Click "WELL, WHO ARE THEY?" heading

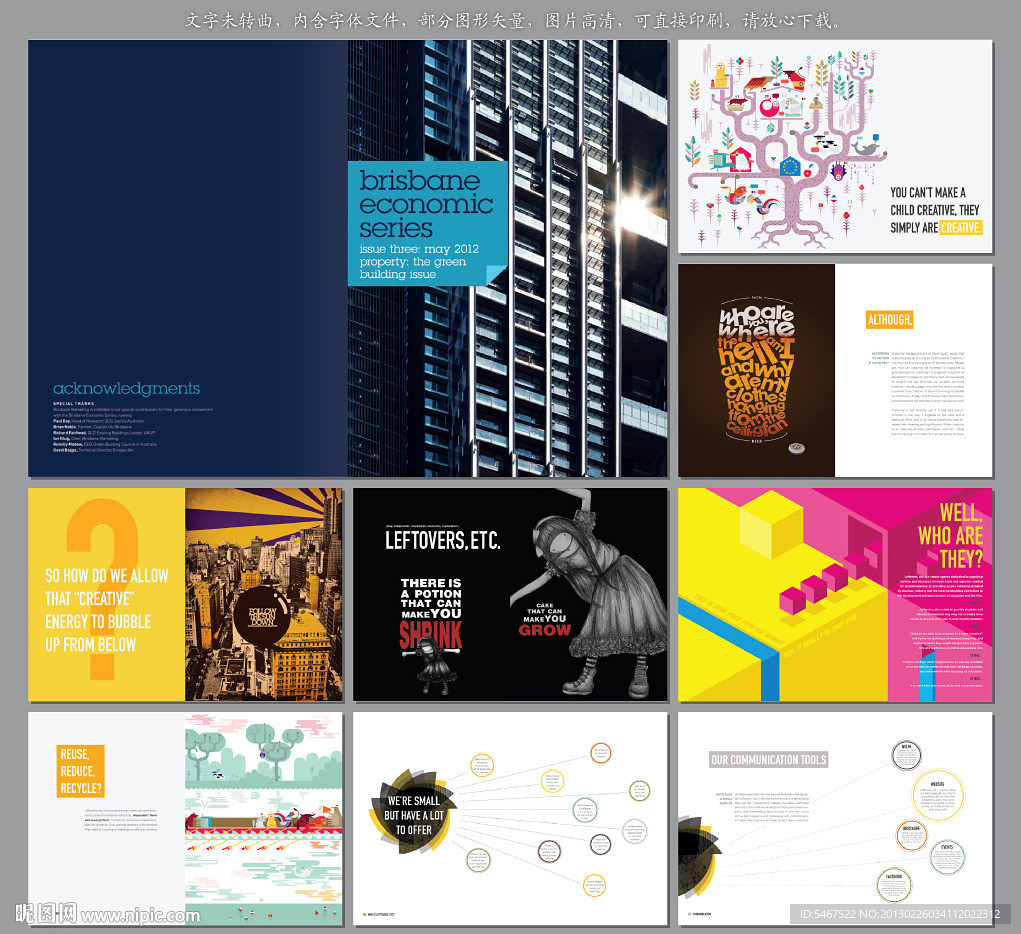[x=950, y=535]
